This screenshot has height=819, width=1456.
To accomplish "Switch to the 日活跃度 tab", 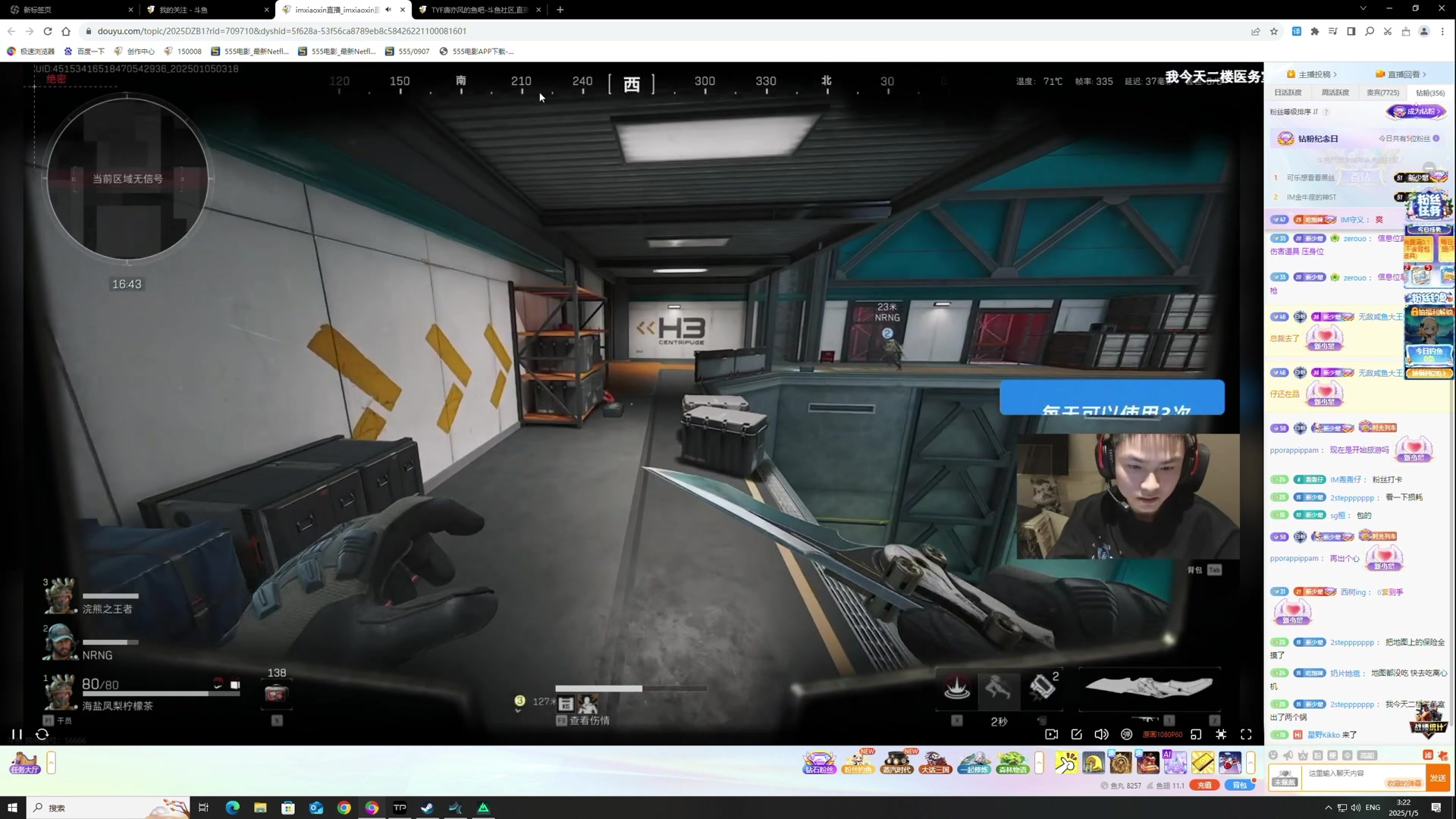I will [1288, 93].
